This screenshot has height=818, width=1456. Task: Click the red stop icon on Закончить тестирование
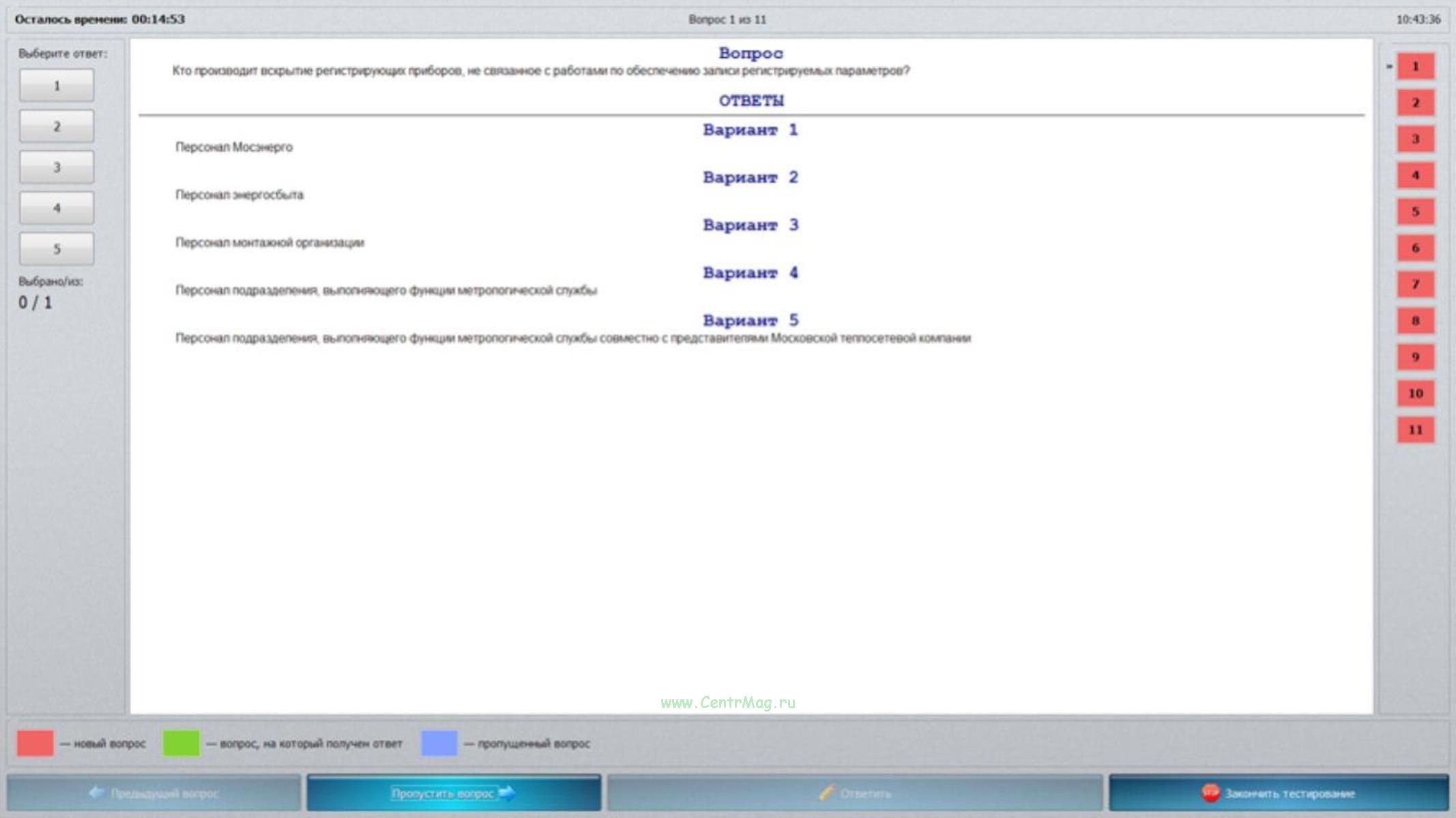click(x=1210, y=793)
